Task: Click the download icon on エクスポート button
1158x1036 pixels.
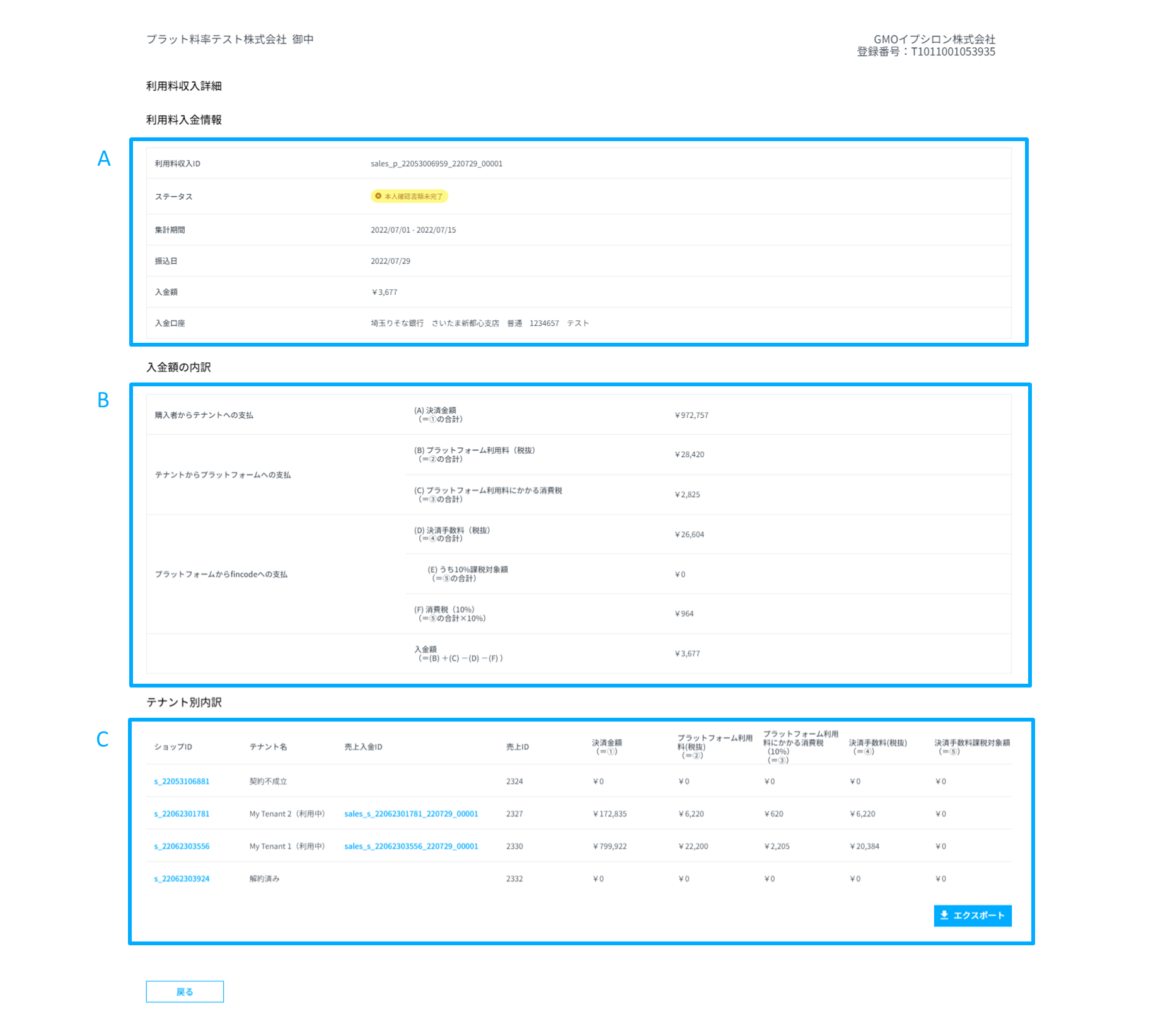Action: click(x=944, y=916)
